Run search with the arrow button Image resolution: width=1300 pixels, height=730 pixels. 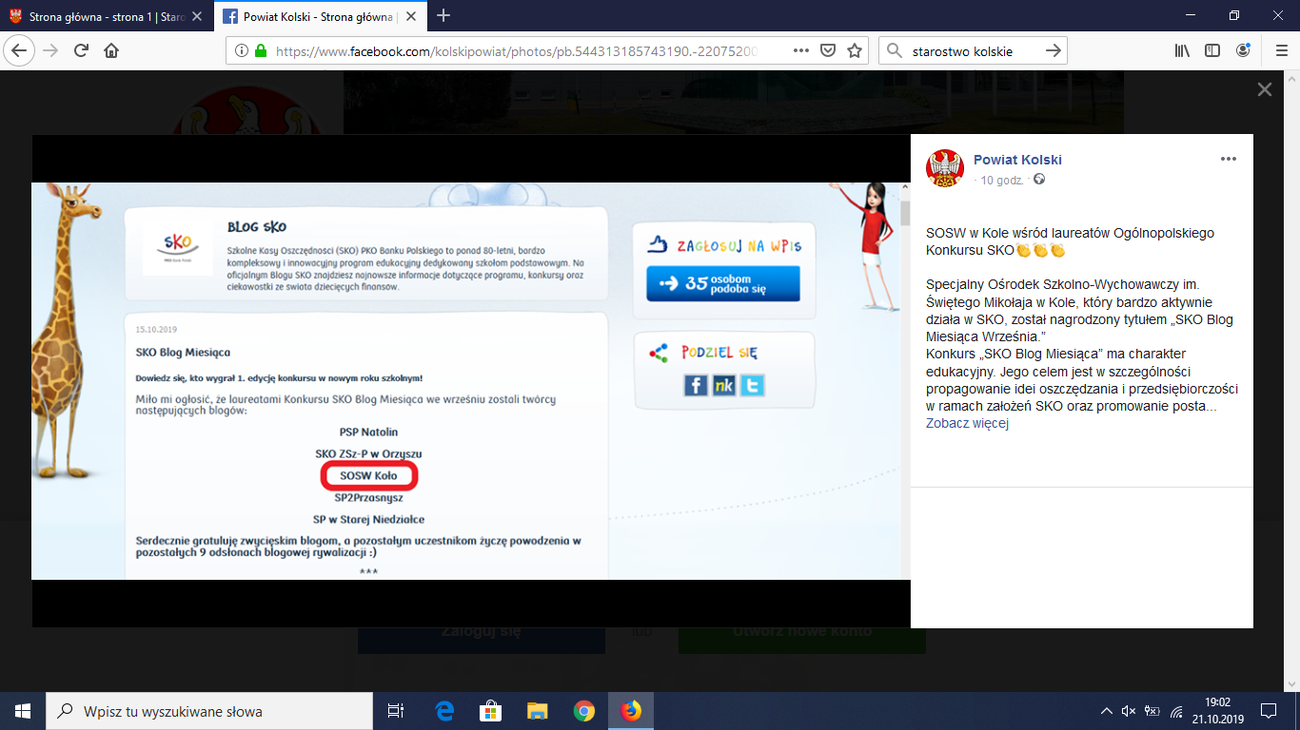pyautogui.click(x=1053, y=50)
